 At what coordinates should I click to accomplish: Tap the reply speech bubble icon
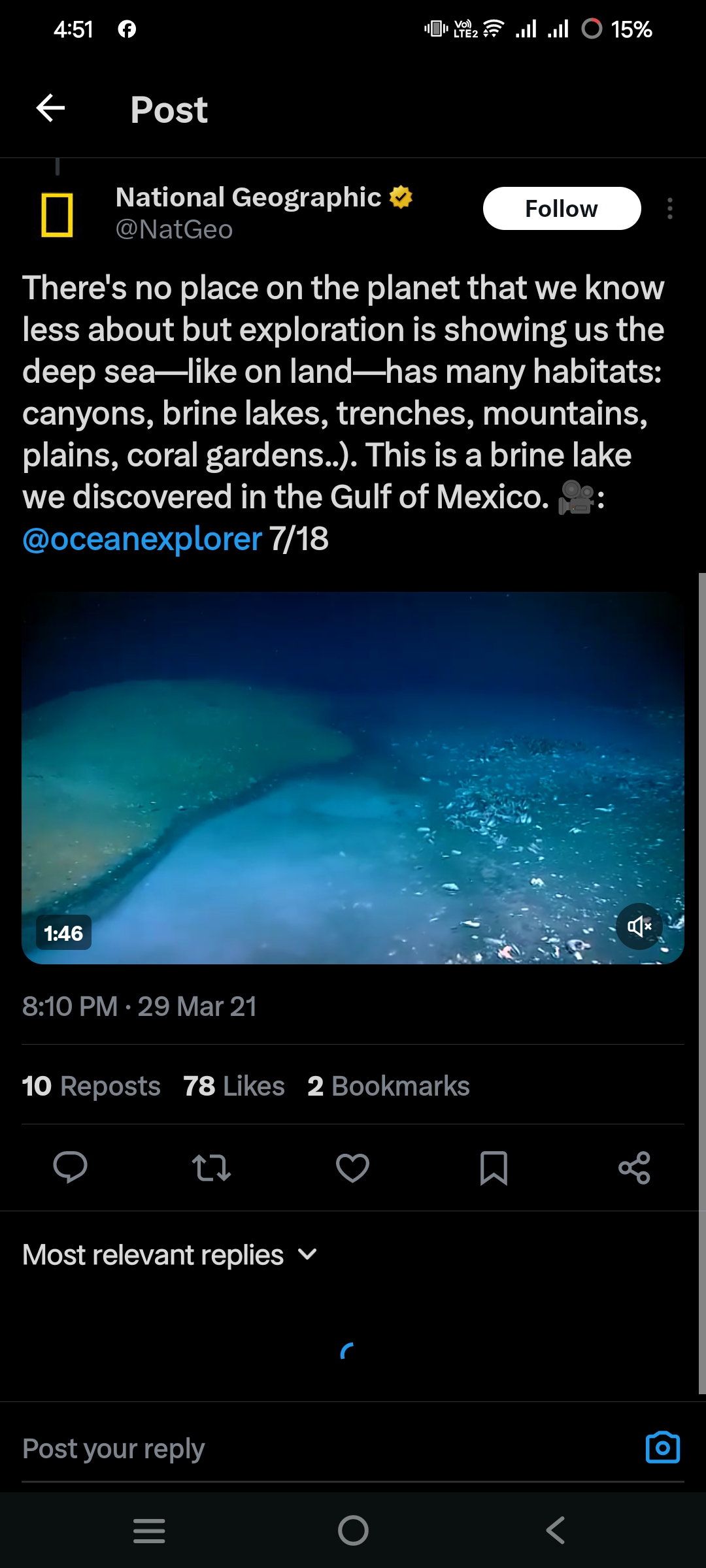(70, 1168)
